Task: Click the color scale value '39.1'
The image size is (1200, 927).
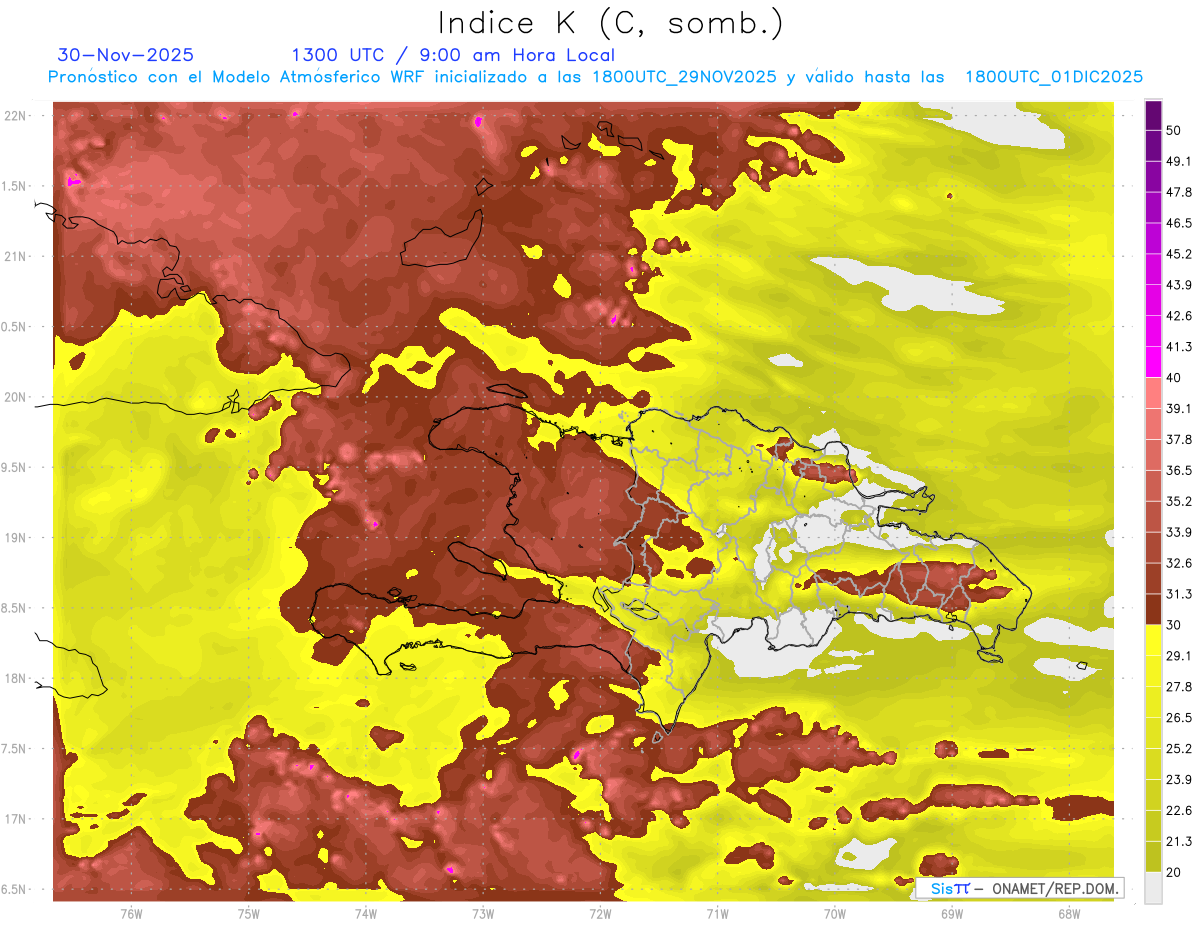Action: 1180,408
